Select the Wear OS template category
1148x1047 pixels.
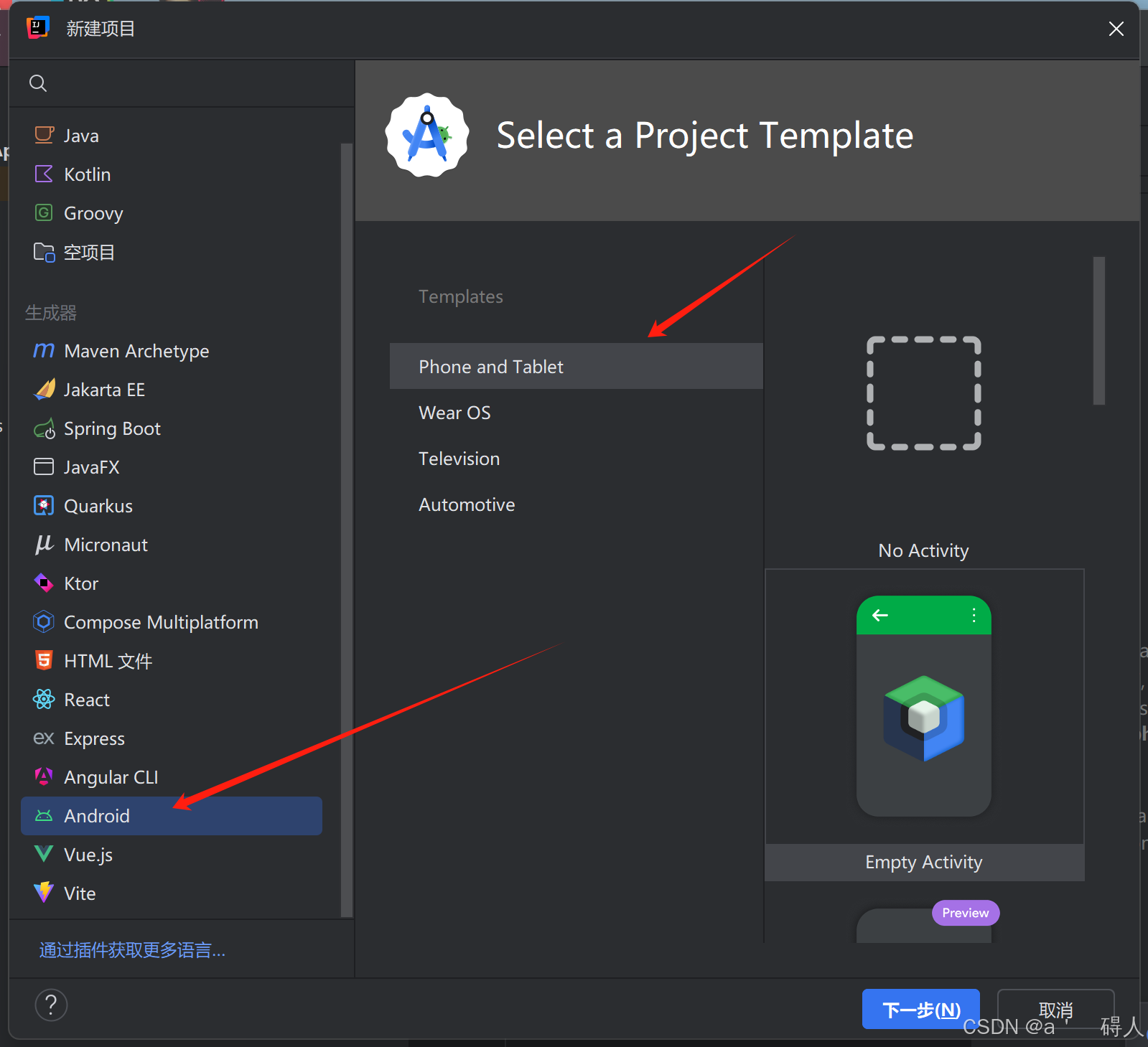pos(577,412)
